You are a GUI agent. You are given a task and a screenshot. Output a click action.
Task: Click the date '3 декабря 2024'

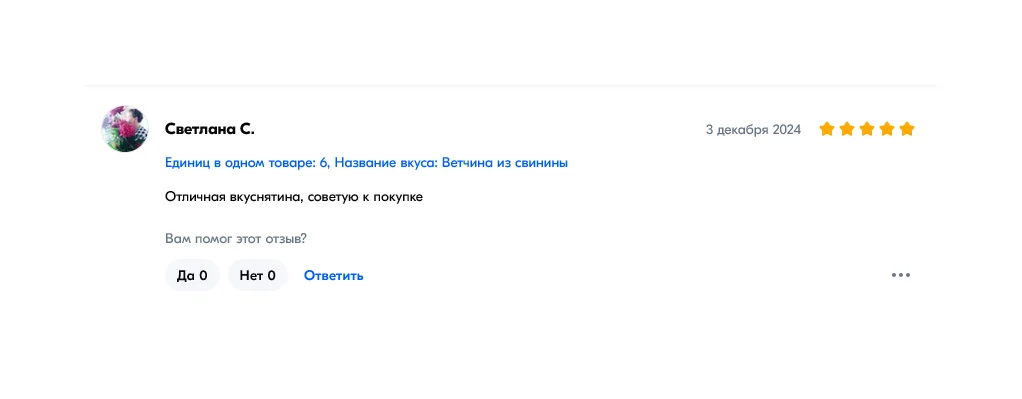(x=753, y=130)
